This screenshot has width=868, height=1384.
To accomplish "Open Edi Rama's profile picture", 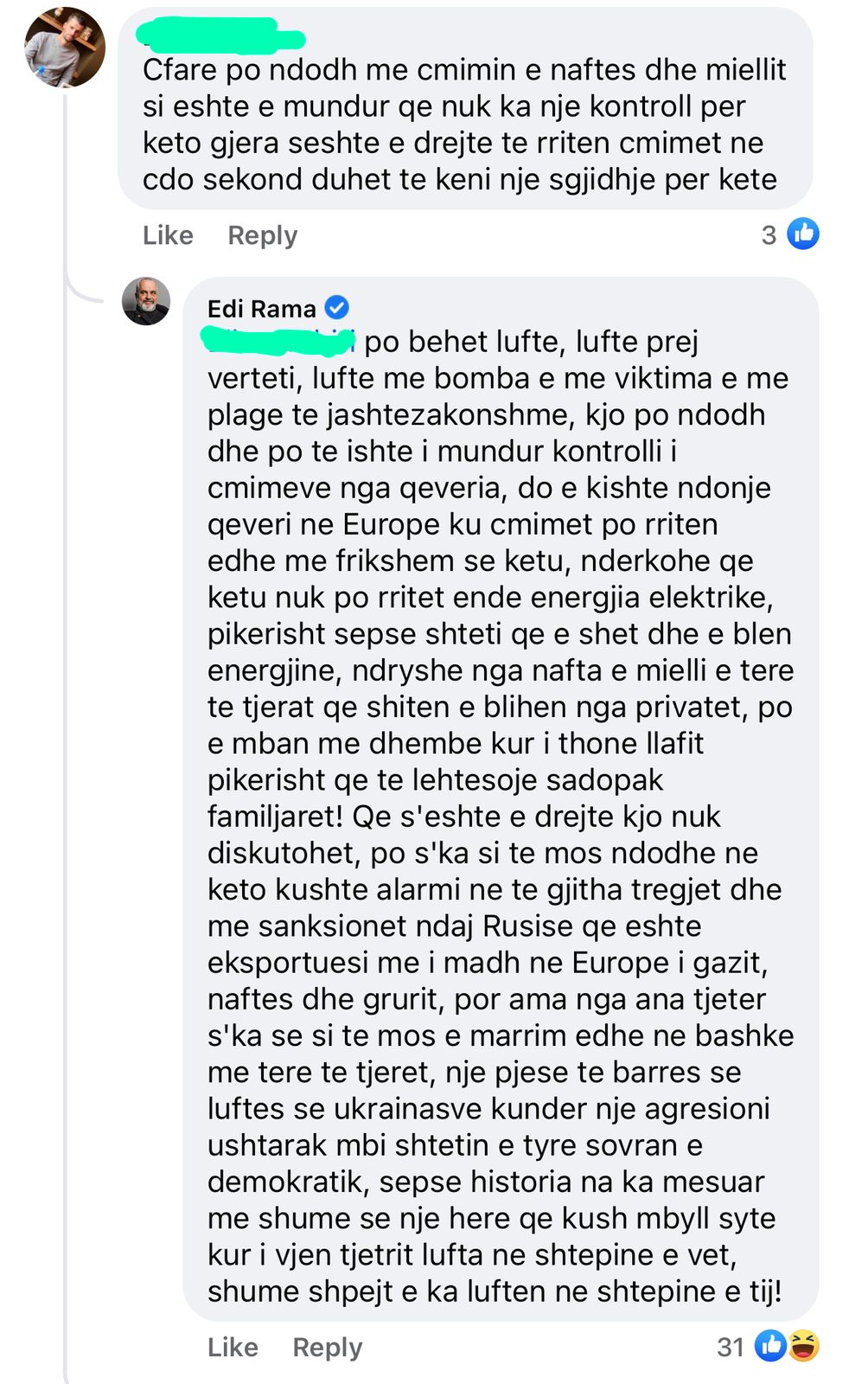I will pyautogui.click(x=146, y=302).
